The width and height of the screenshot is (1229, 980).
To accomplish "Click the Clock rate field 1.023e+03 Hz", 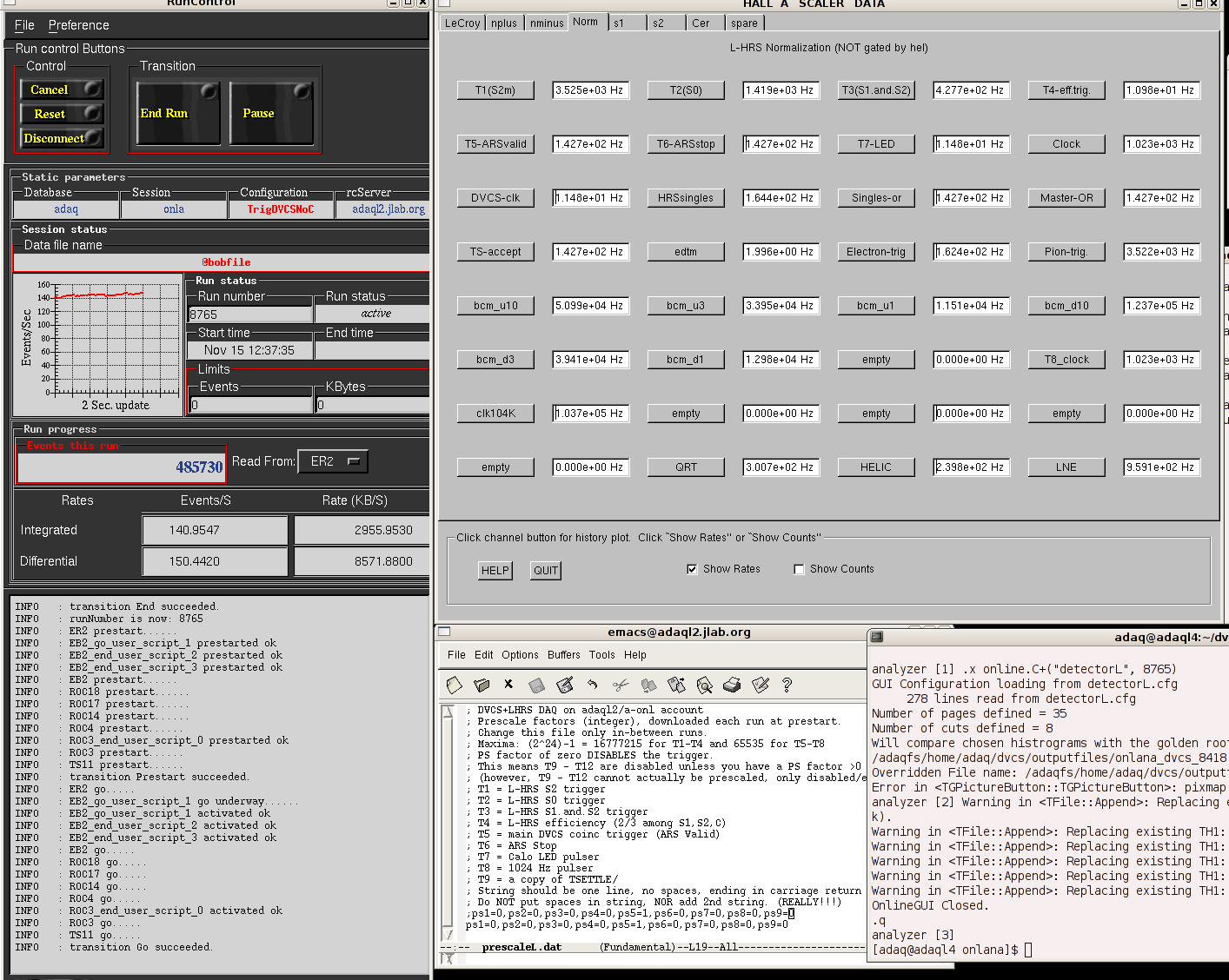I will (1162, 144).
